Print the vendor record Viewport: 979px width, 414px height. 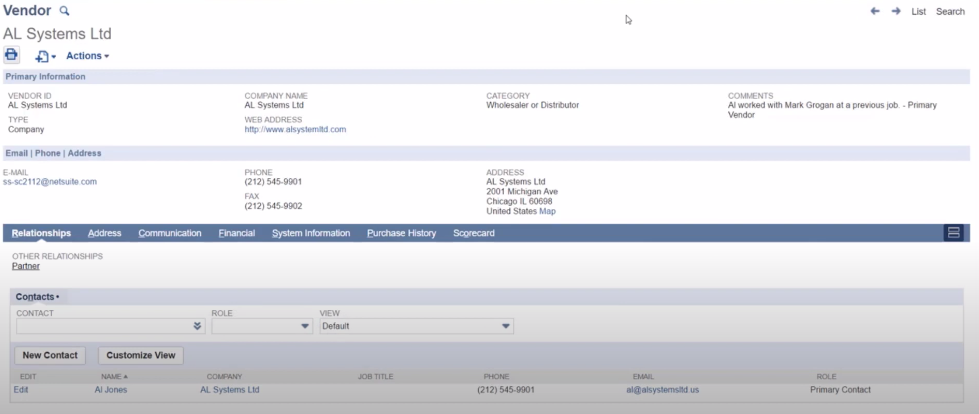(11, 55)
